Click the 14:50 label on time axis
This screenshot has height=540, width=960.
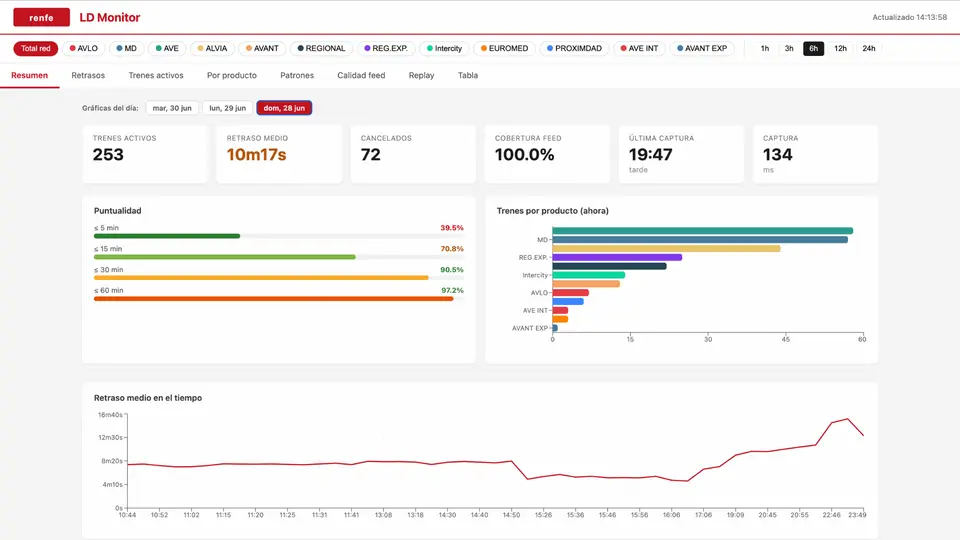511,515
